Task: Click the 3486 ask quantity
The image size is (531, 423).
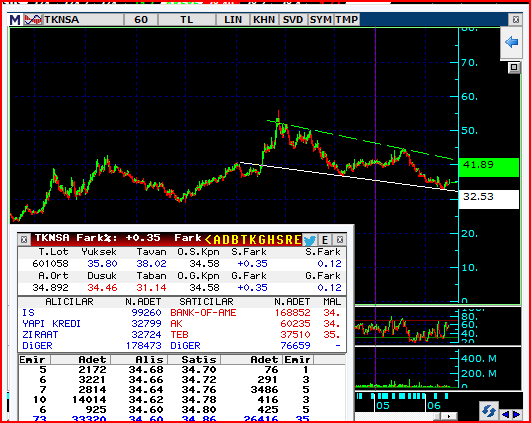Action: click(264, 389)
